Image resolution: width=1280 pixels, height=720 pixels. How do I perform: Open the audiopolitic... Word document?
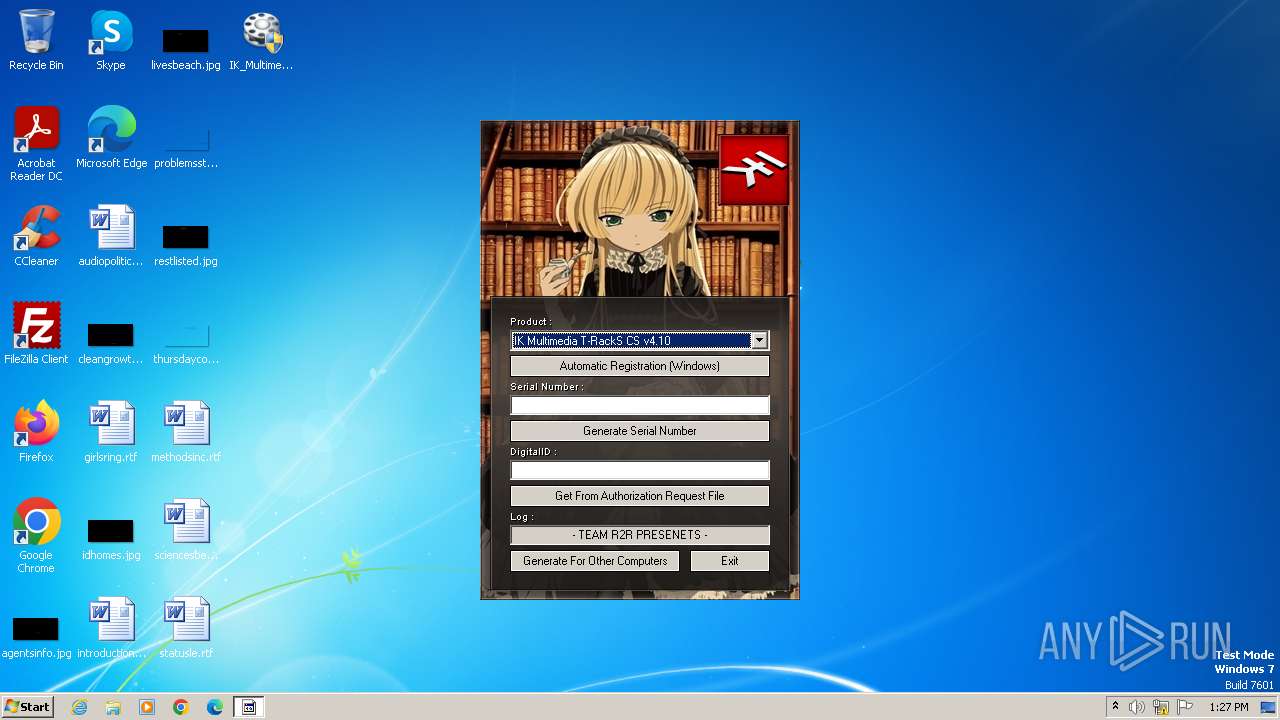pyautogui.click(x=111, y=236)
